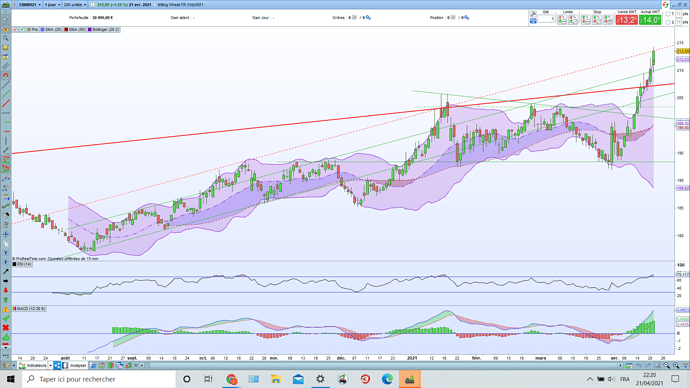
Task: Click the MACD (12 26 9) panel label
Action: (29, 309)
